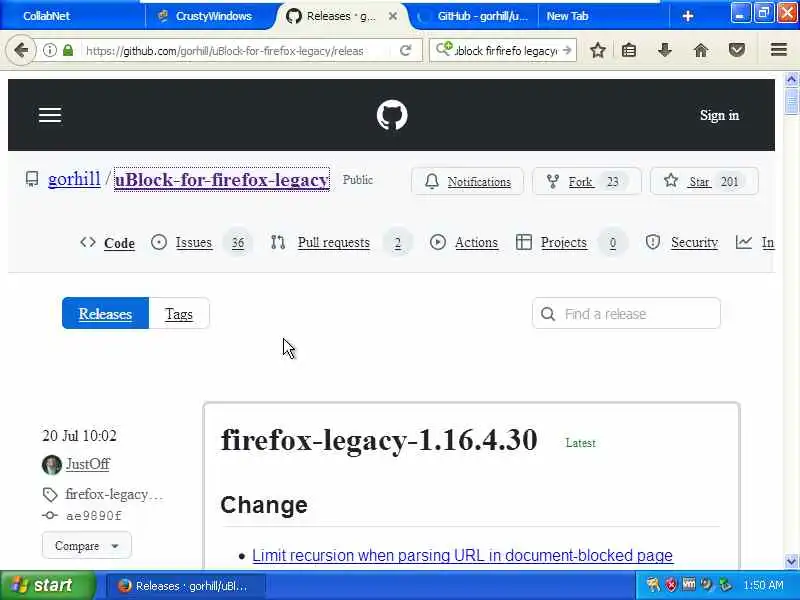This screenshot has width=800, height=600.
Task: Expand the Compare dropdown
Action: point(87,545)
